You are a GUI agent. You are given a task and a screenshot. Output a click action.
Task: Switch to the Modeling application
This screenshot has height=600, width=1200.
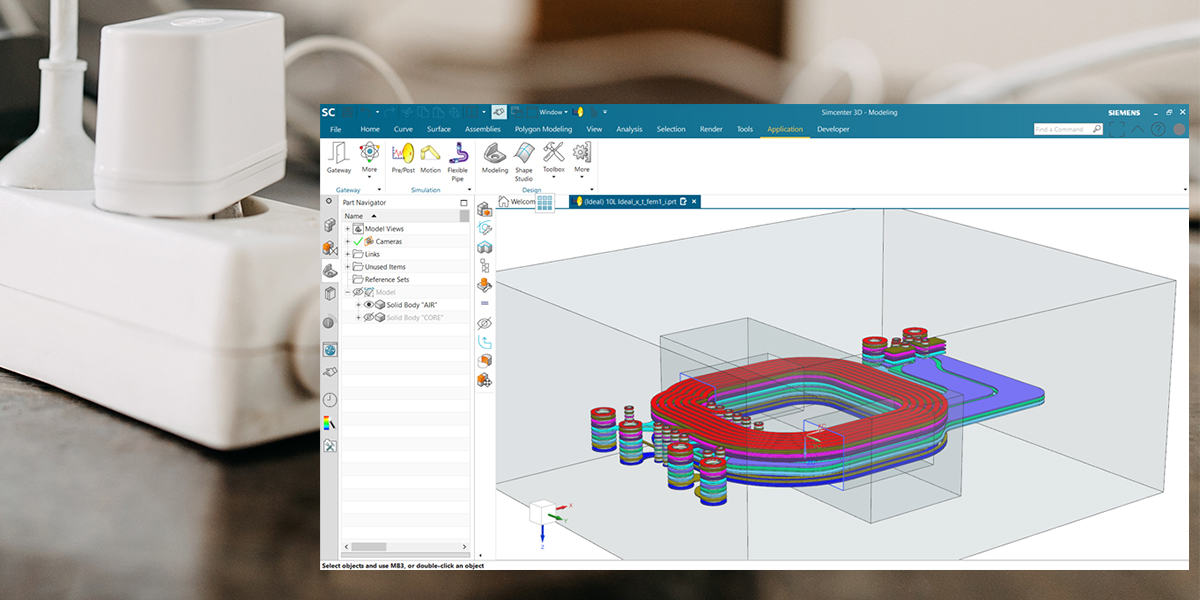(x=495, y=155)
